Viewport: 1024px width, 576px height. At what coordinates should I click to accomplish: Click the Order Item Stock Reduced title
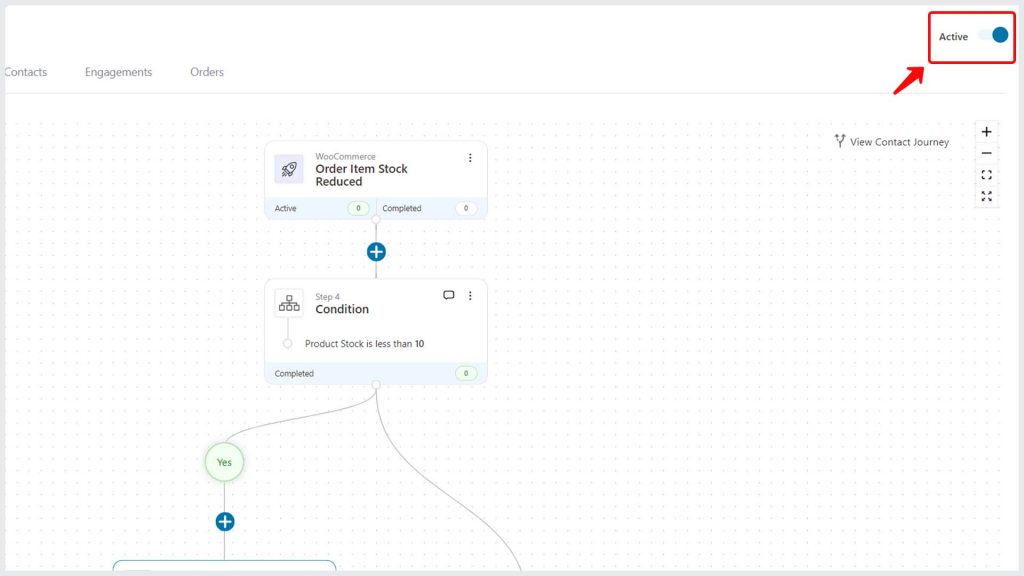(x=361, y=175)
